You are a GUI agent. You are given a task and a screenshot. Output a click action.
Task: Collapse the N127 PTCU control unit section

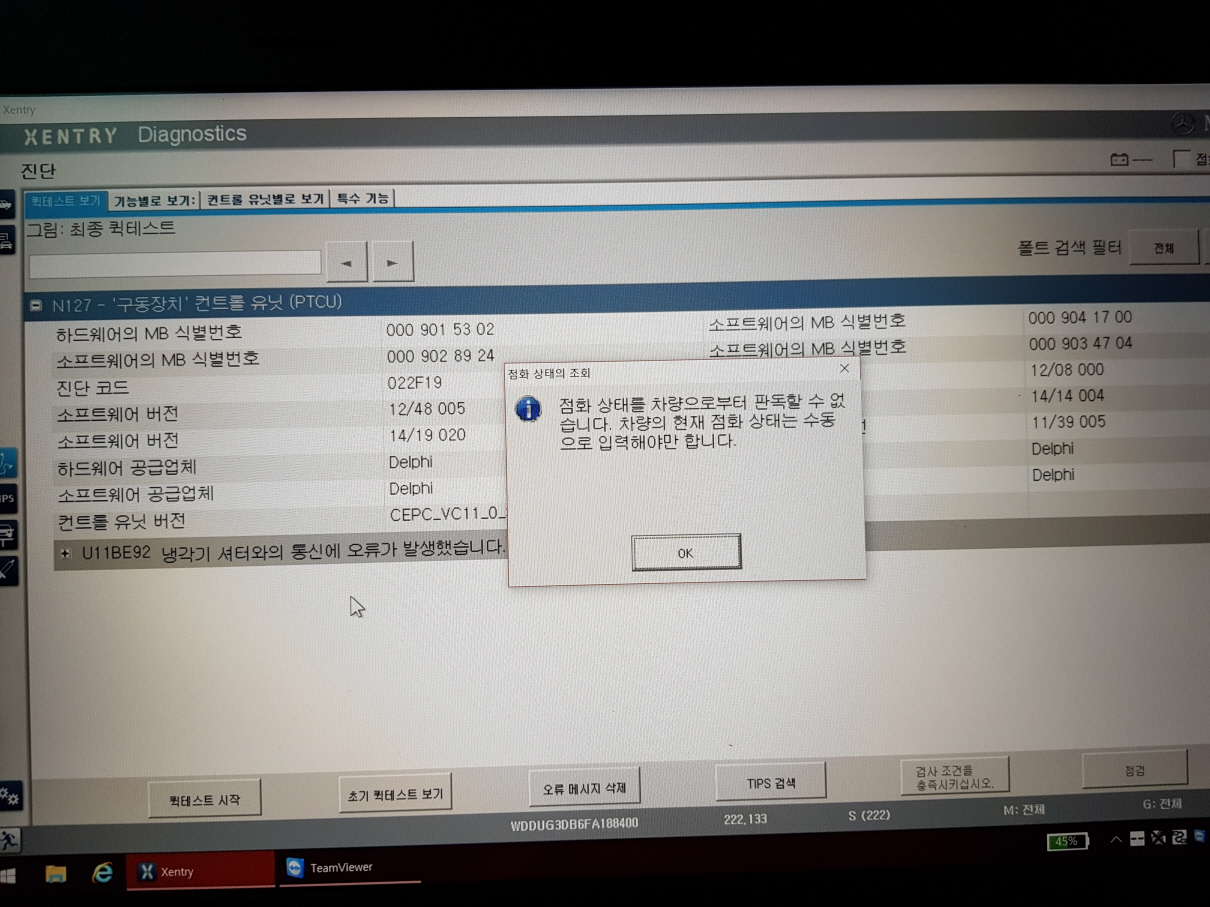click(x=35, y=304)
